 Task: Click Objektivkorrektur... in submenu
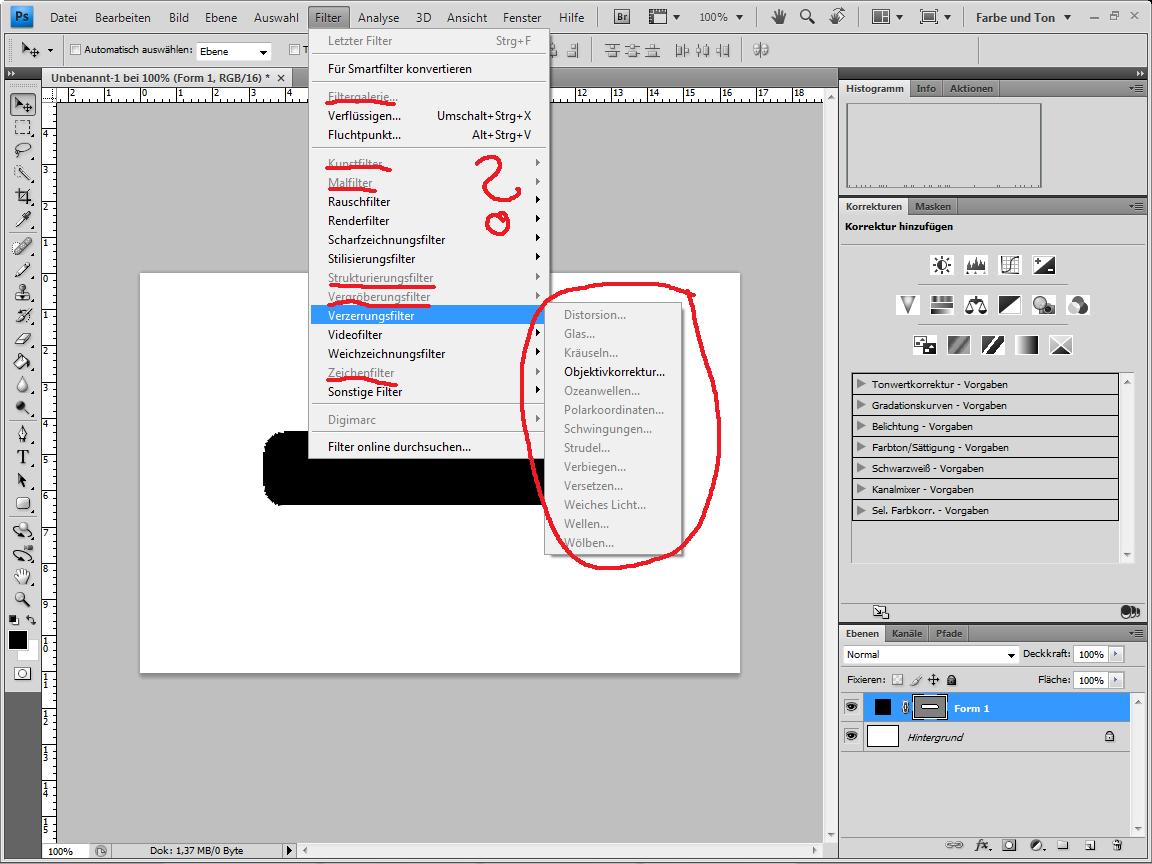[x=613, y=372]
